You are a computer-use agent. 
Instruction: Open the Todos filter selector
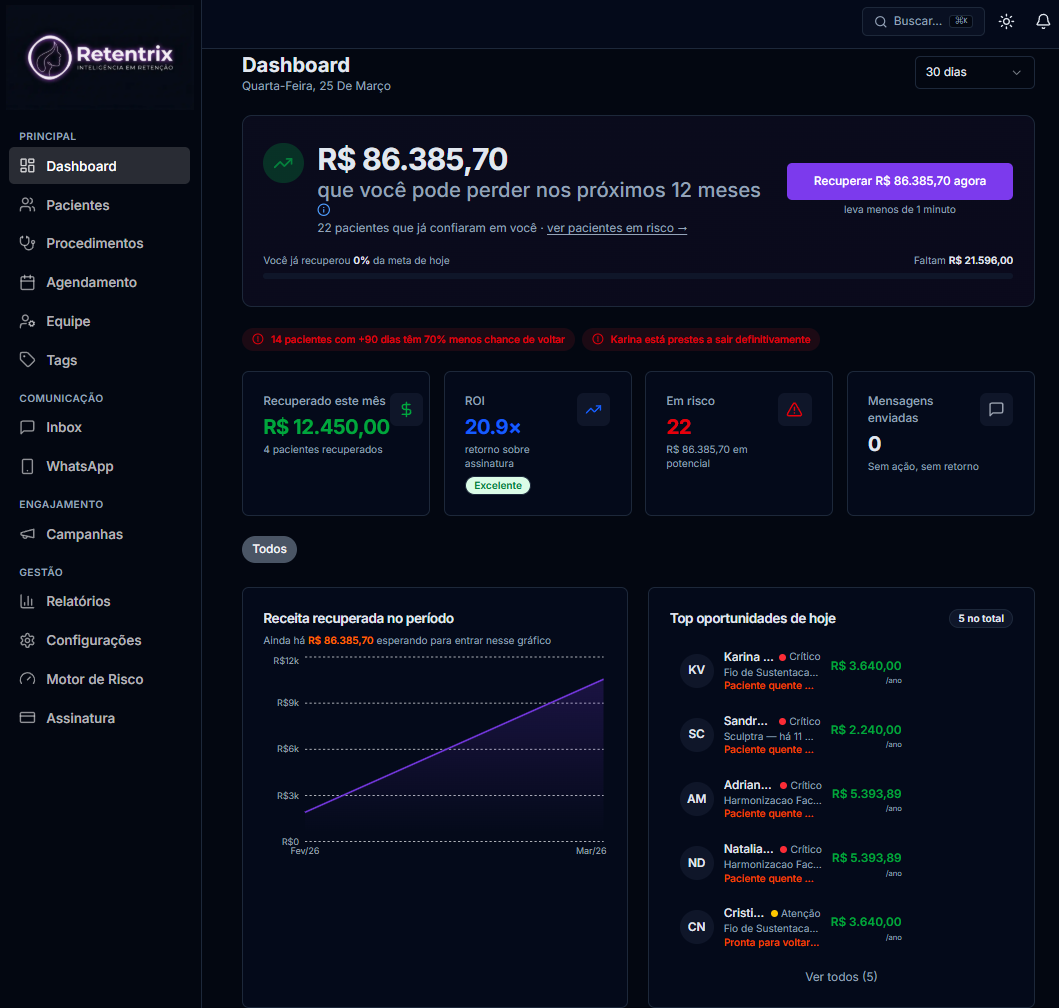coord(269,549)
